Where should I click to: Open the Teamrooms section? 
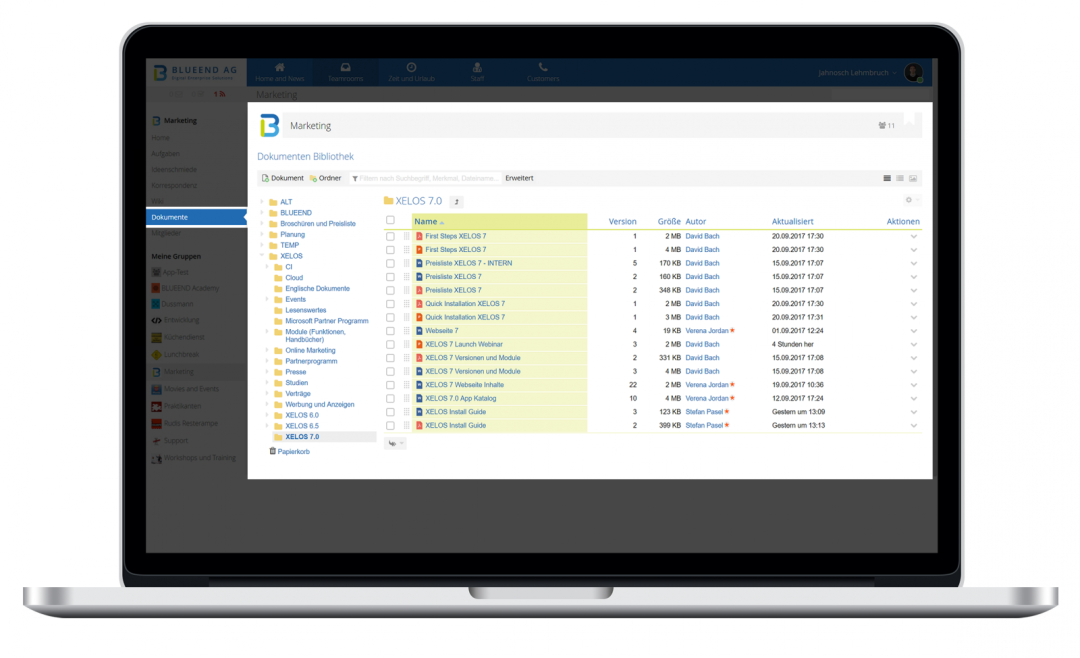tap(345, 72)
